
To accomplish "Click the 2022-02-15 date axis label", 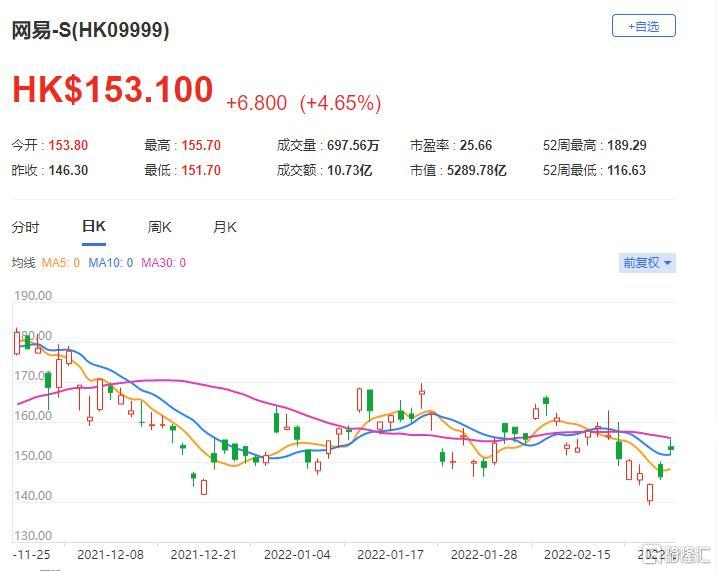I will [x=576, y=553].
